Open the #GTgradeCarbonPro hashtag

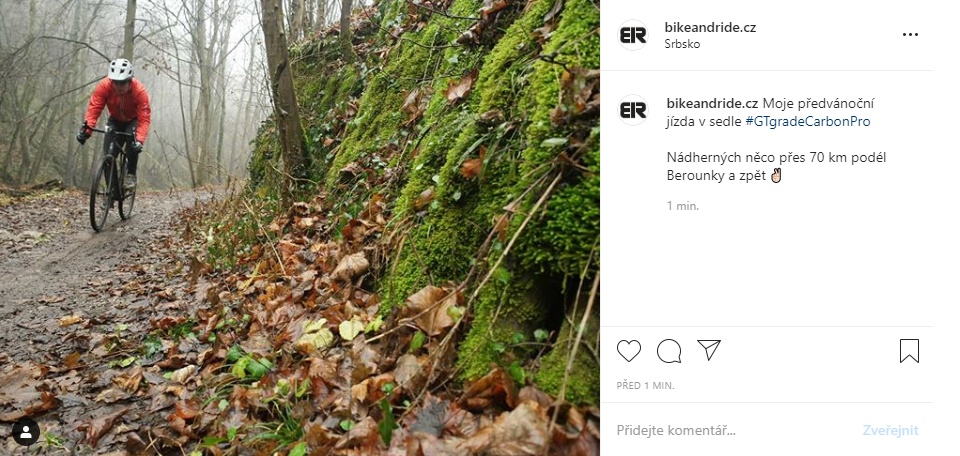807,121
